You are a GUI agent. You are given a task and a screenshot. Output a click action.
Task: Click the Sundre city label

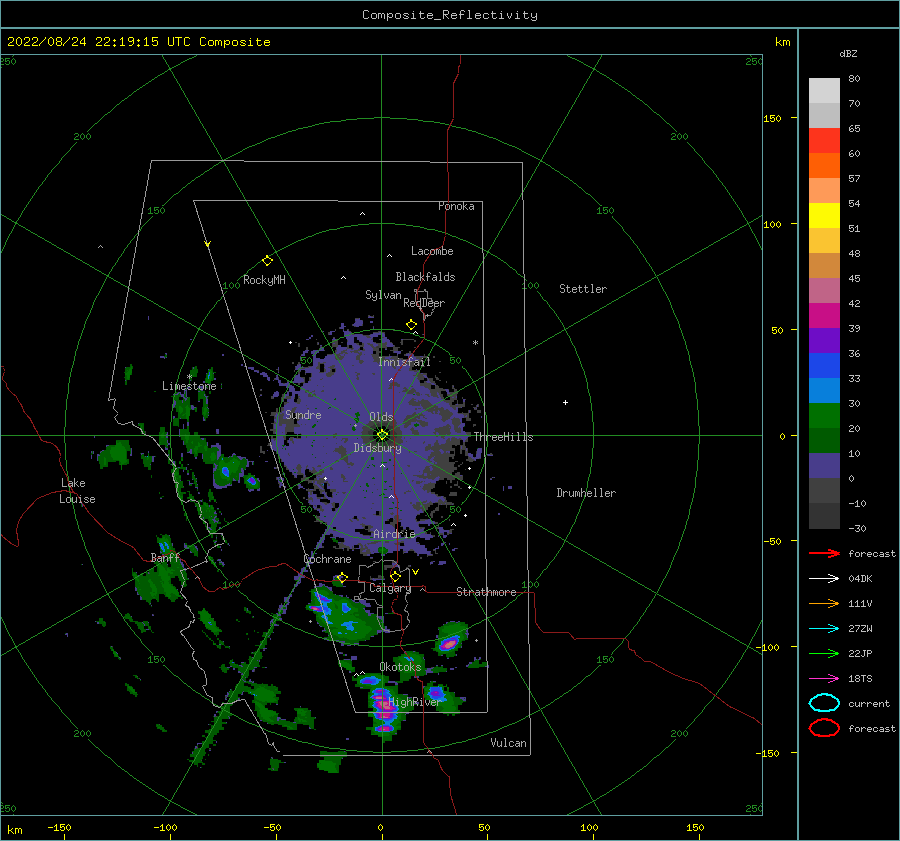coord(303,415)
